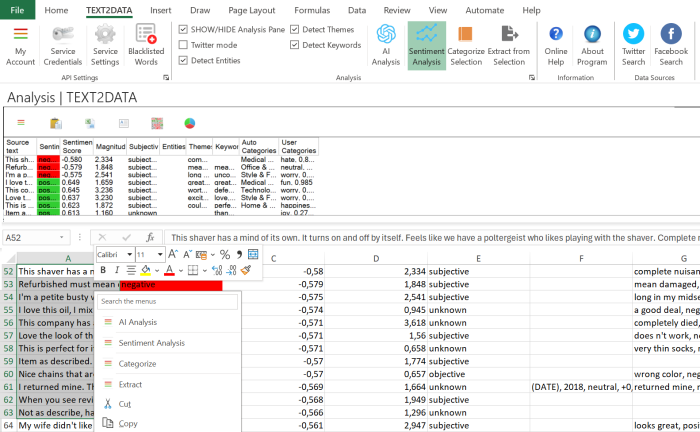Select column D header
This screenshot has width=700, height=432.
pyautogui.click(x=376, y=258)
